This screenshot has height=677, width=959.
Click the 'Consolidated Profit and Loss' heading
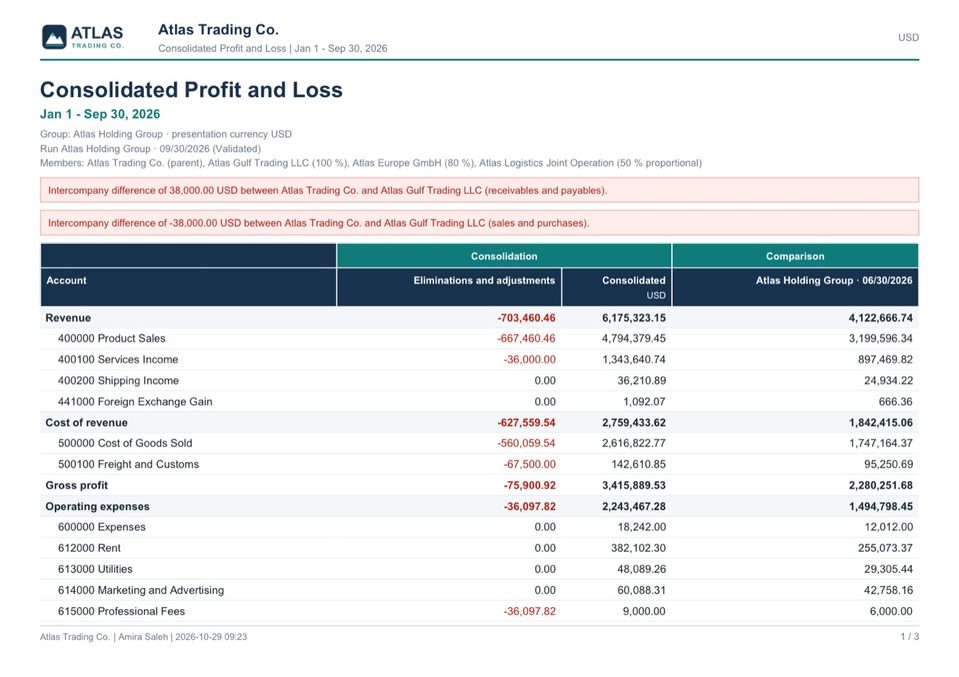tap(191, 89)
